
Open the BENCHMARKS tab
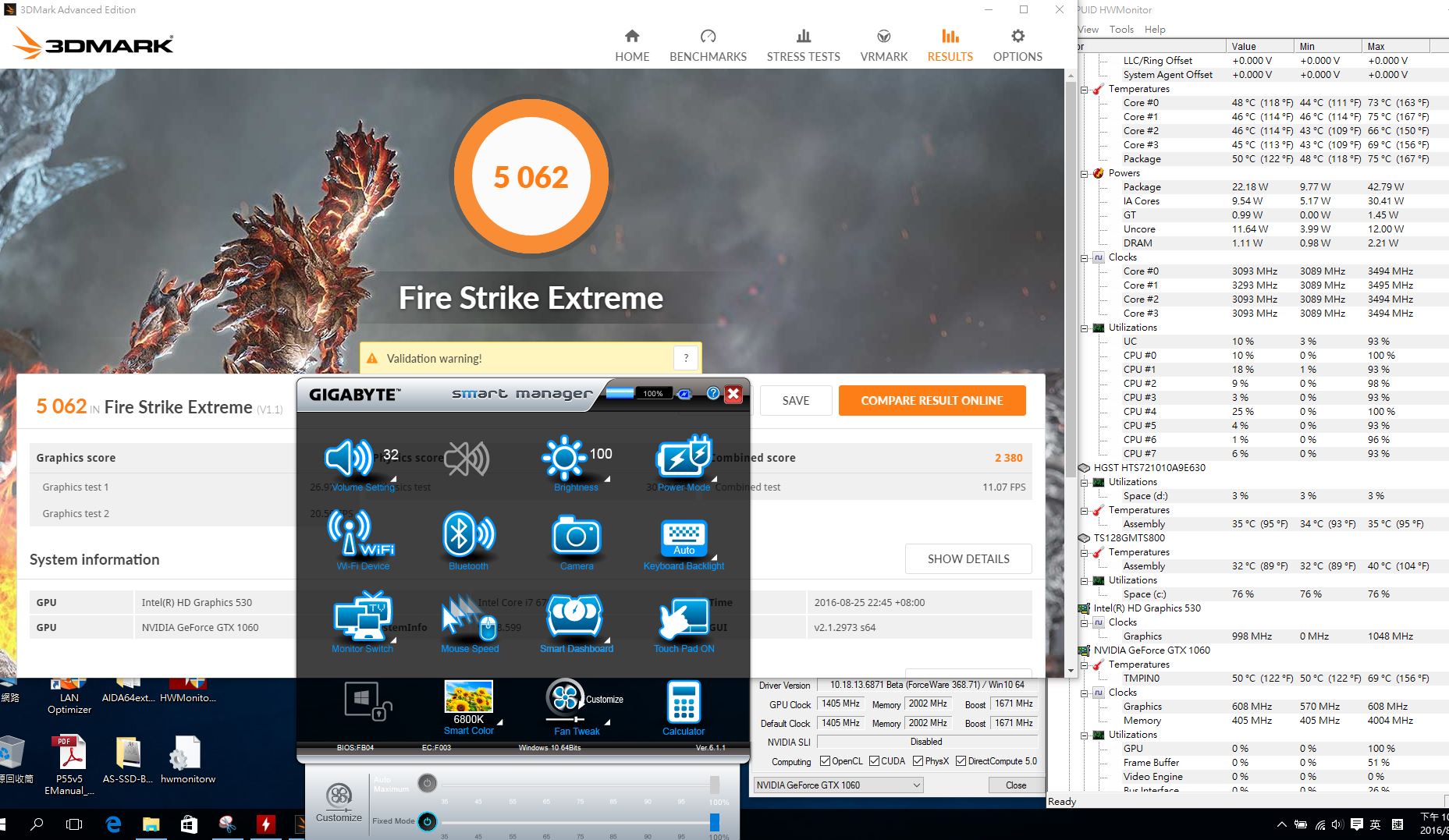coord(708,46)
